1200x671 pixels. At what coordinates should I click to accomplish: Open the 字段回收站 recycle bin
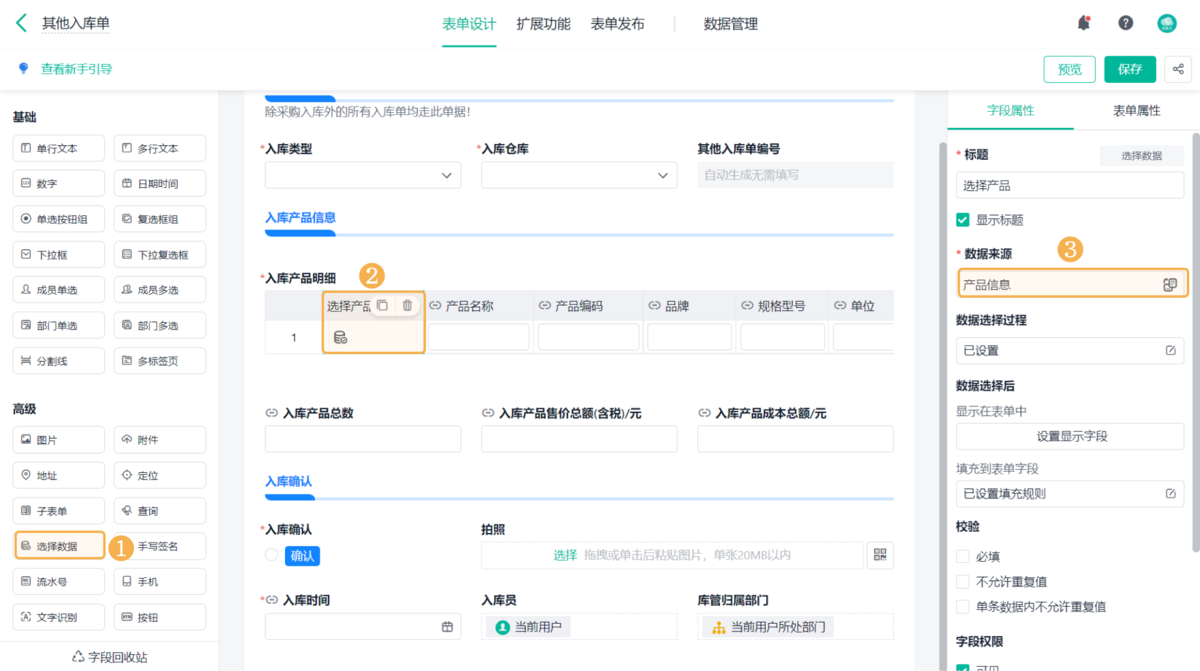pyautogui.click(x=109, y=657)
